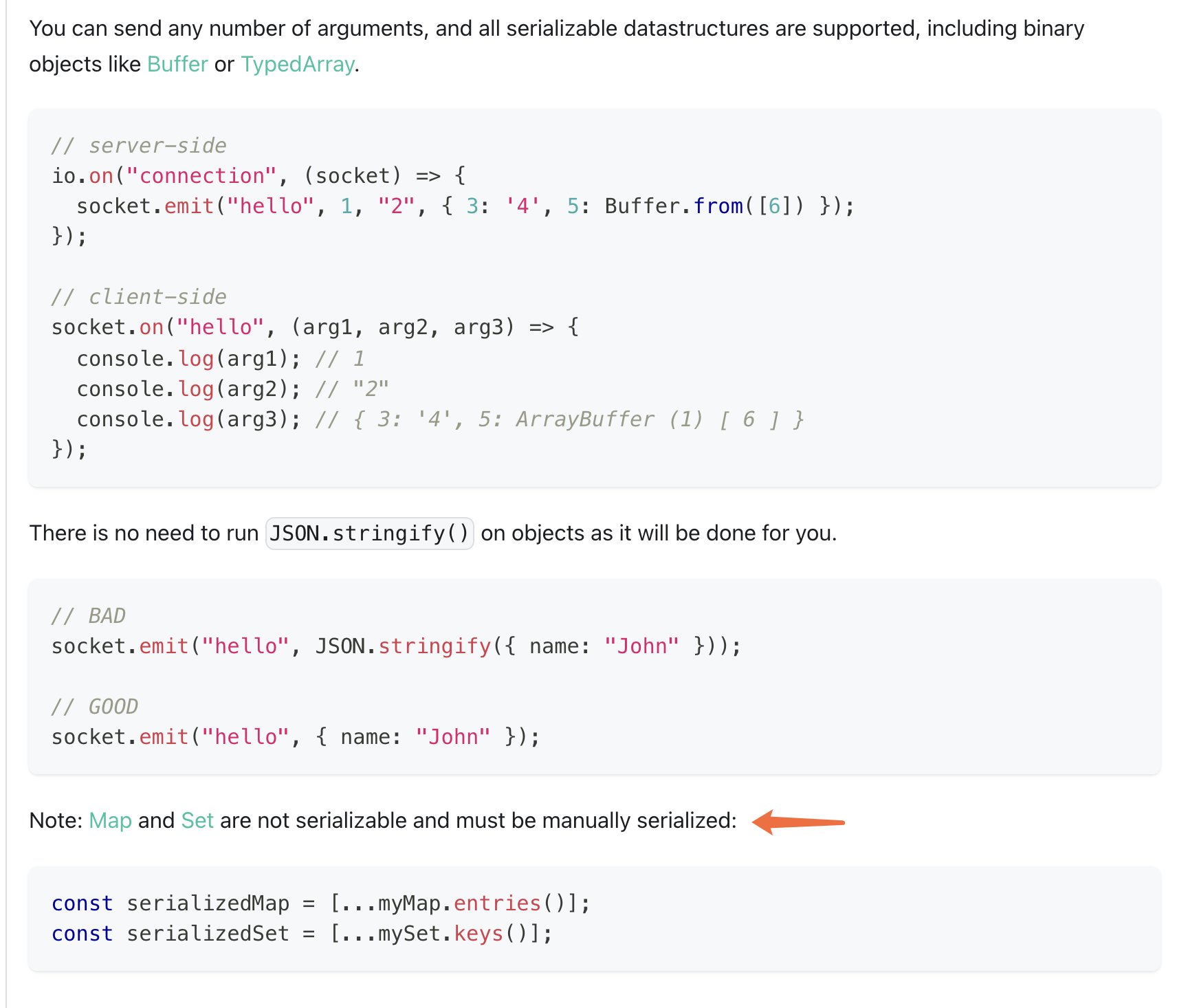Click the socket.on("hello") handler line
This screenshot has height=1008, width=1199.
[x=316, y=327]
